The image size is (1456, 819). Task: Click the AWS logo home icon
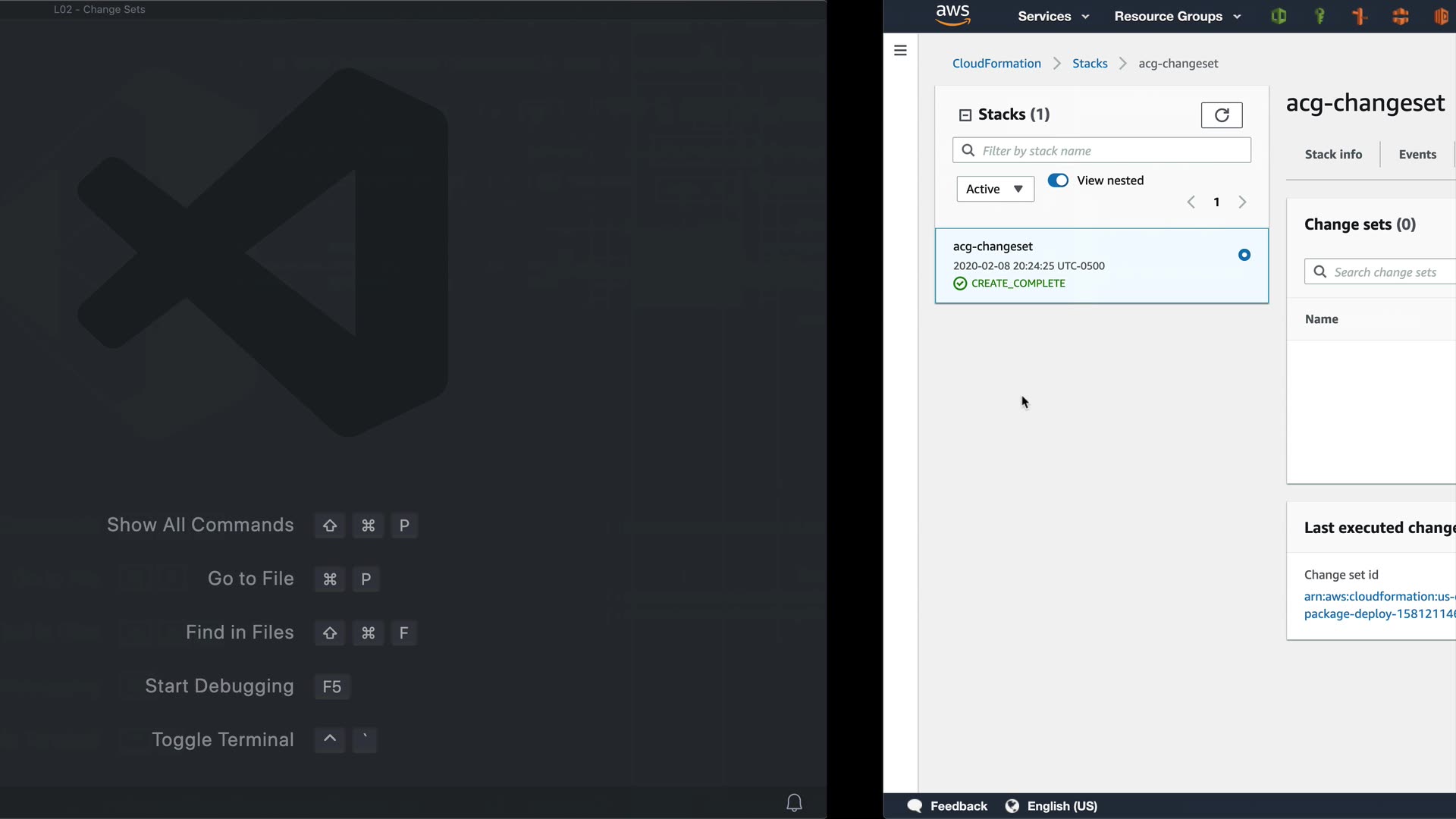(952, 15)
